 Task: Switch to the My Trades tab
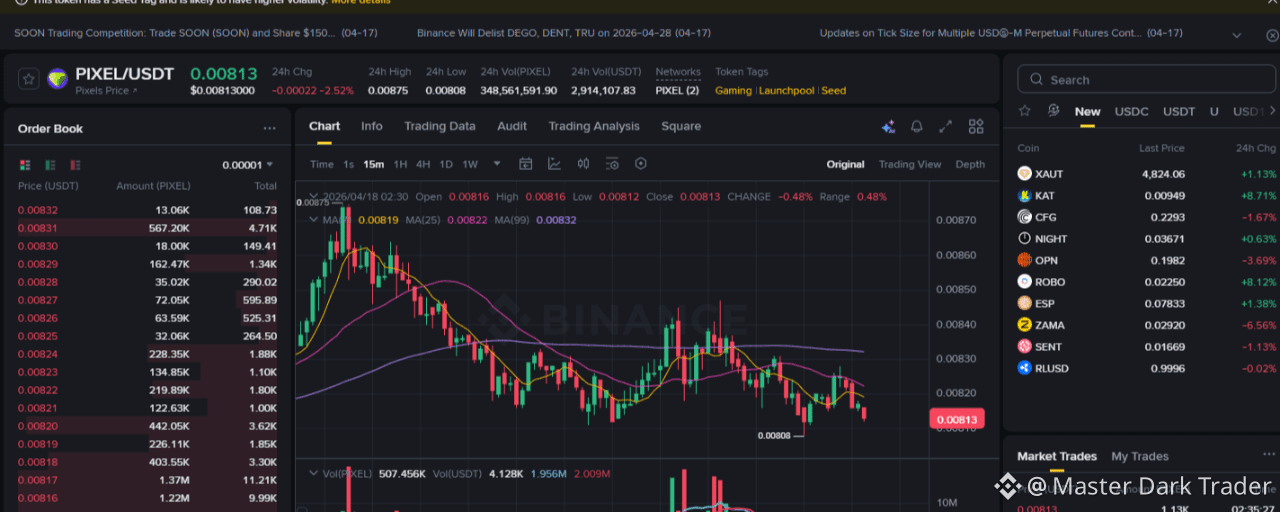point(1140,456)
